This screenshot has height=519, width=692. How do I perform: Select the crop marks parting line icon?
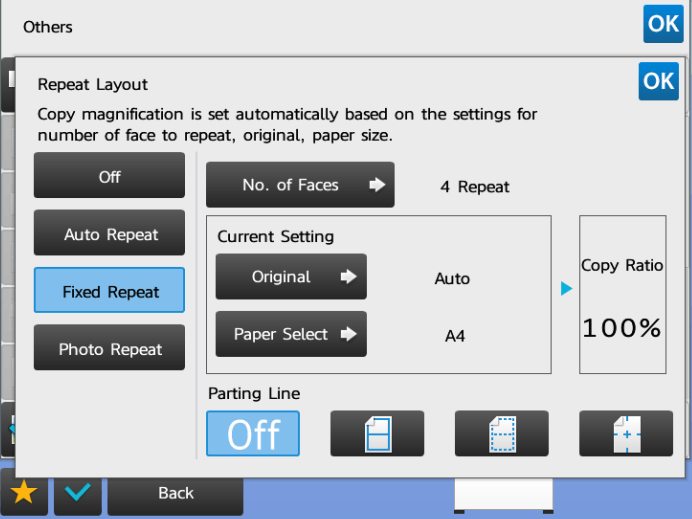(626, 433)
